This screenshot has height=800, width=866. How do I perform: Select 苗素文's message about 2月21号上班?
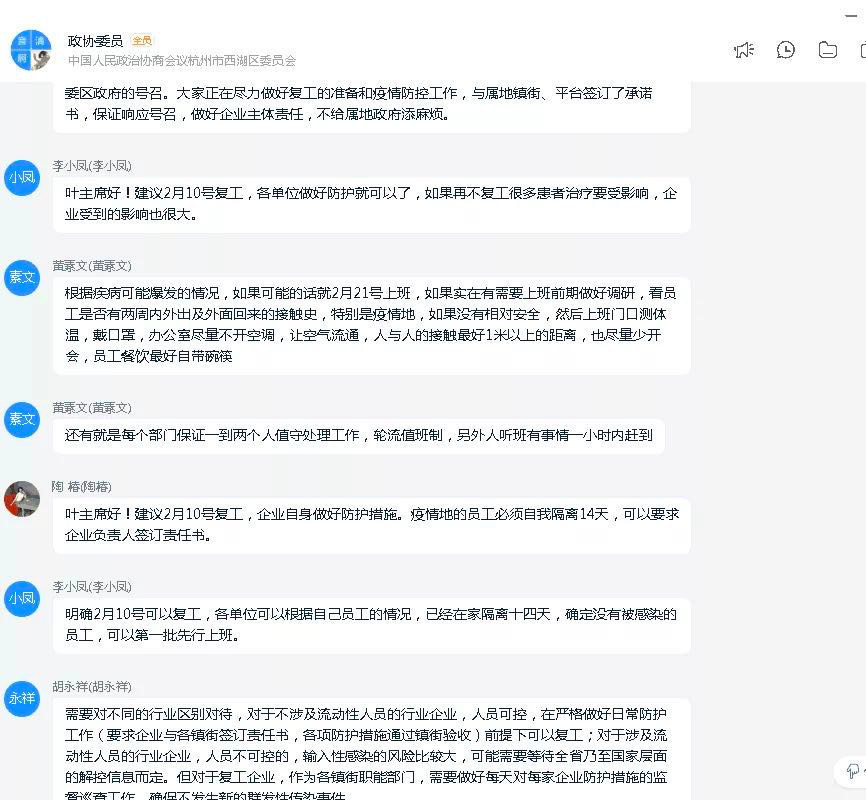tap(372, 325)
